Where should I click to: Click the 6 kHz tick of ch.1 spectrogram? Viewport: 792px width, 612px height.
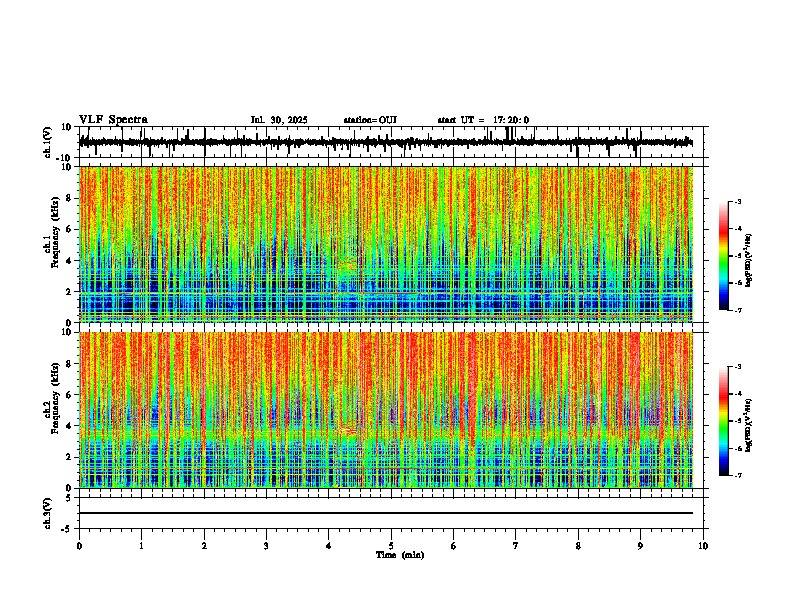(x=69, y=229)
